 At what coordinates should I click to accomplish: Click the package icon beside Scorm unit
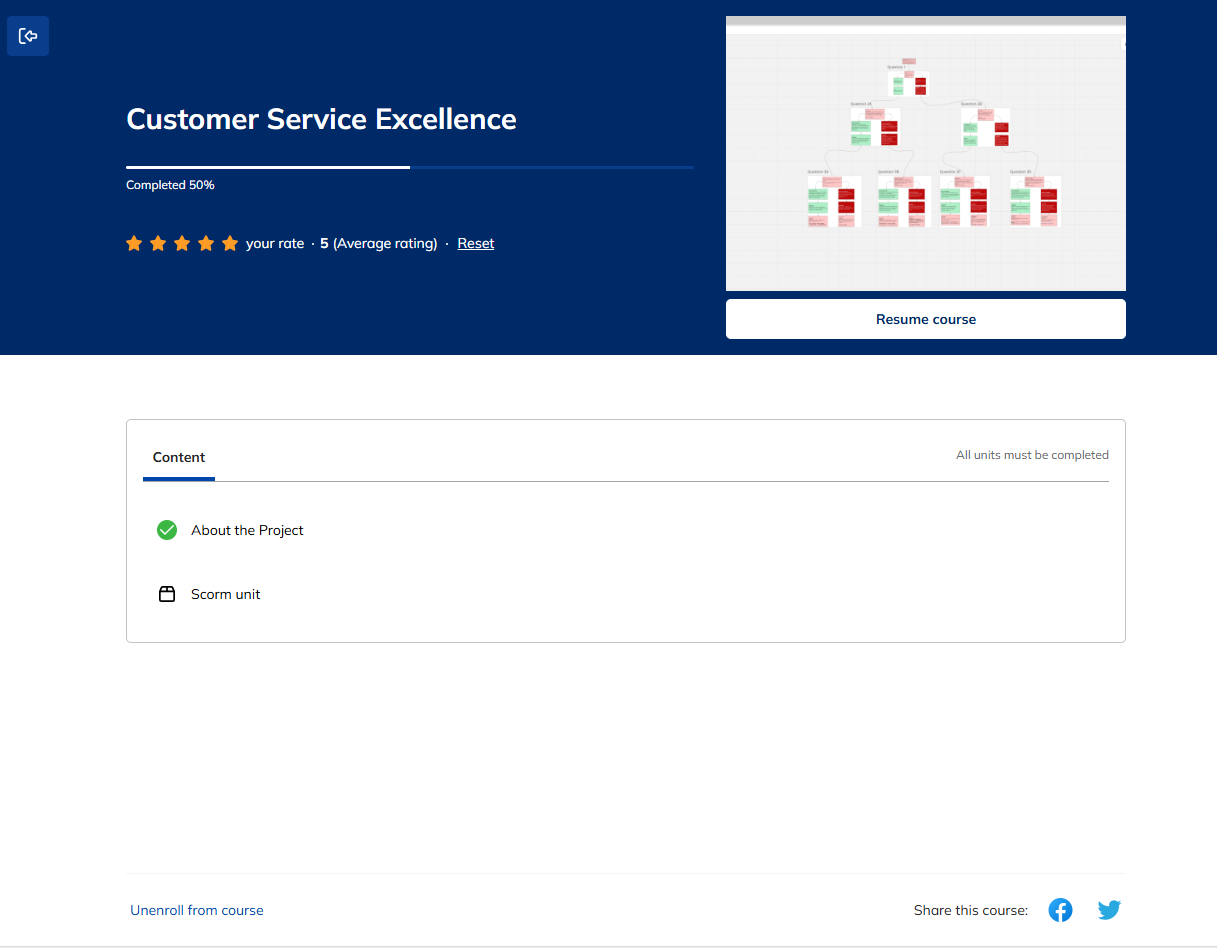coord(167,593)
